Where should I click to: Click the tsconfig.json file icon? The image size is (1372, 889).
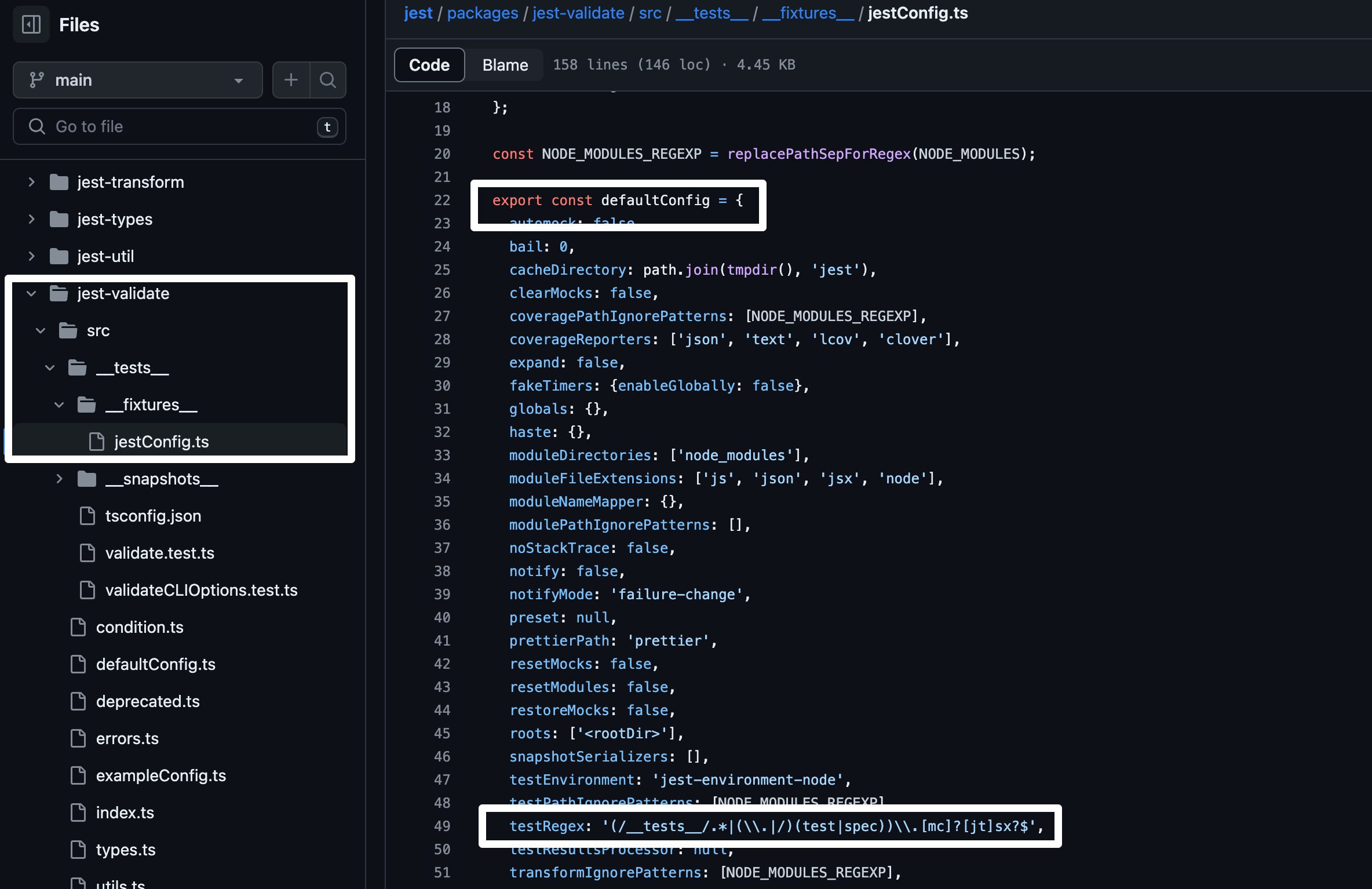[87, 516]
